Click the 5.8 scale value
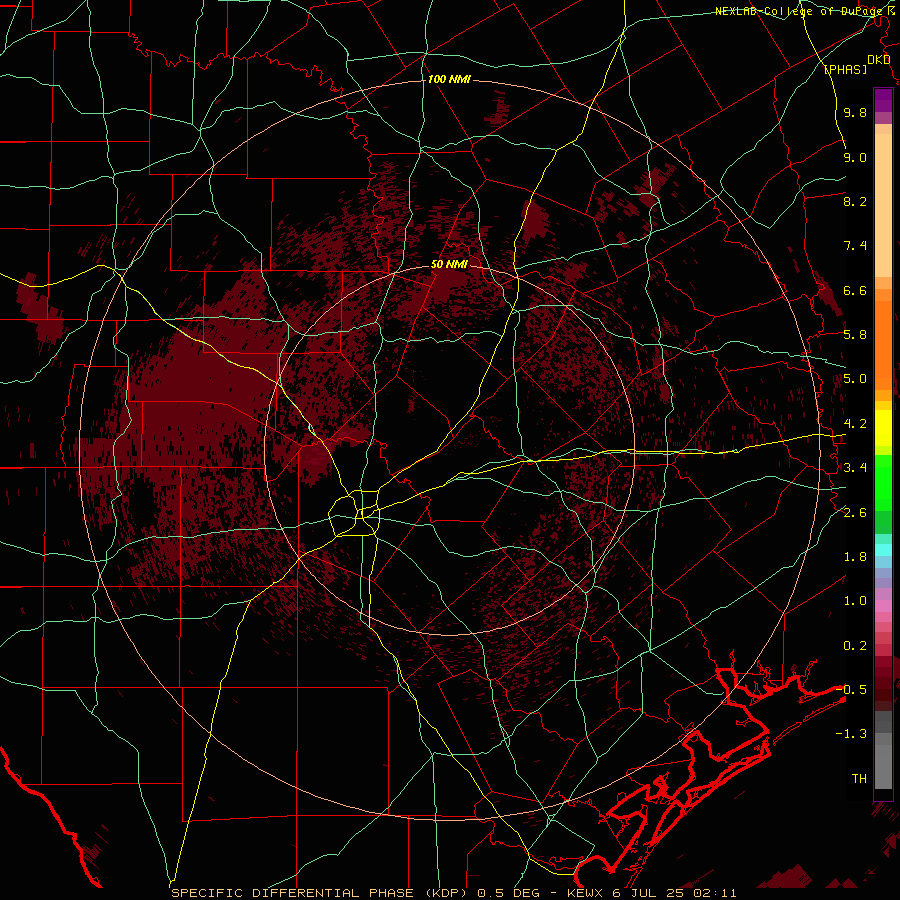The height and width of the screenshot is (900, 900). tap(855, 335)
